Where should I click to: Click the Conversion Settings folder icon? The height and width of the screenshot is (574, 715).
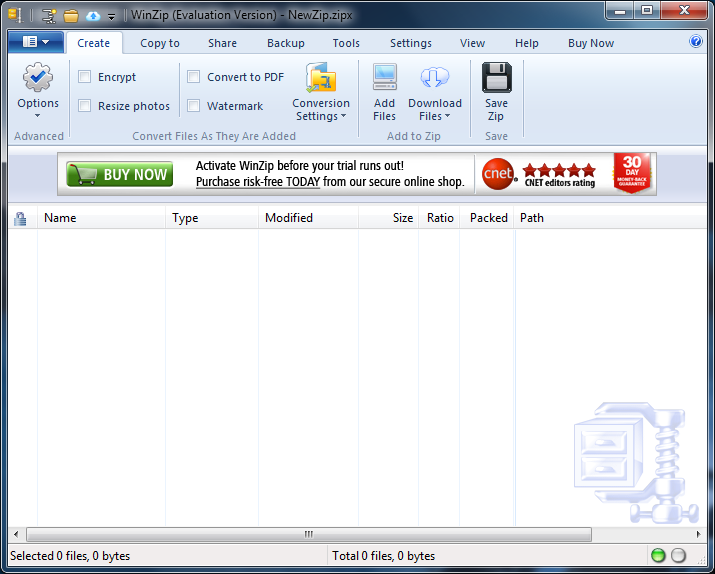321,78
